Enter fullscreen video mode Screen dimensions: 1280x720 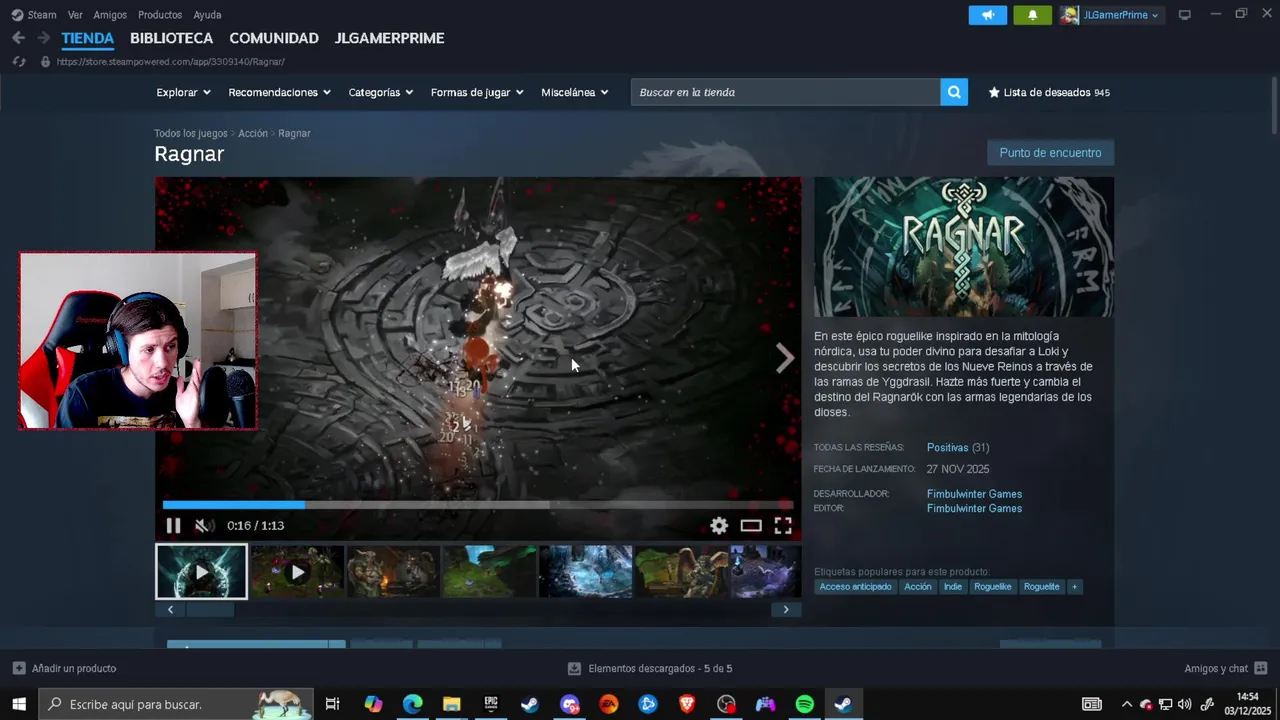(783, 525)
